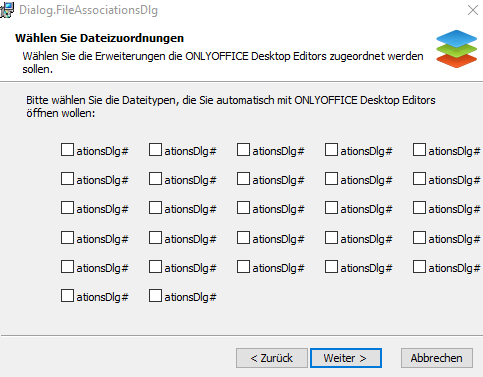
Task: Tick the third checkbox in the second row
Action: [243, 179]
